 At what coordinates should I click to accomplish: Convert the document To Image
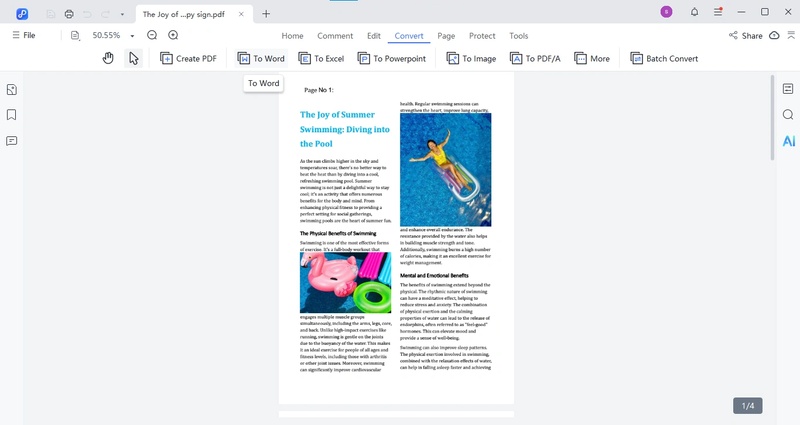(x=471, y=59)
